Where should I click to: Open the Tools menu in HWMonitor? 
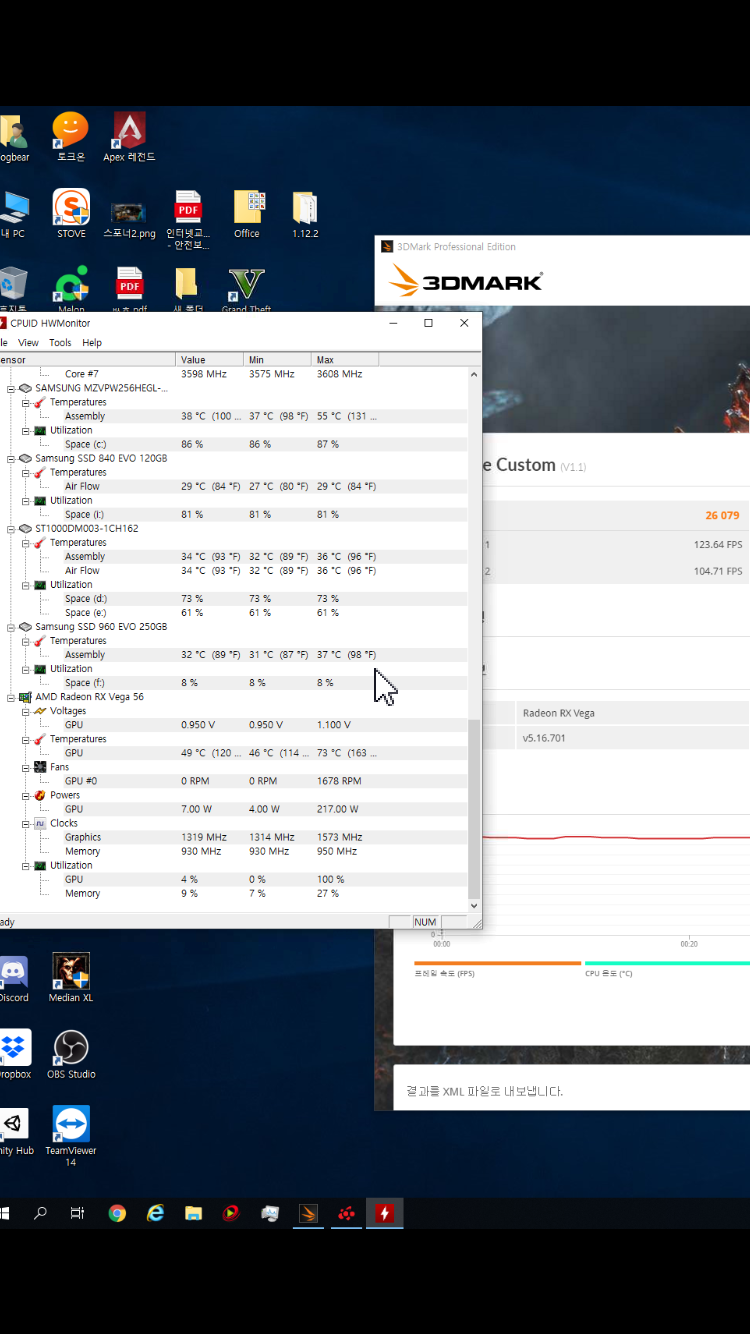pos(60,342)
